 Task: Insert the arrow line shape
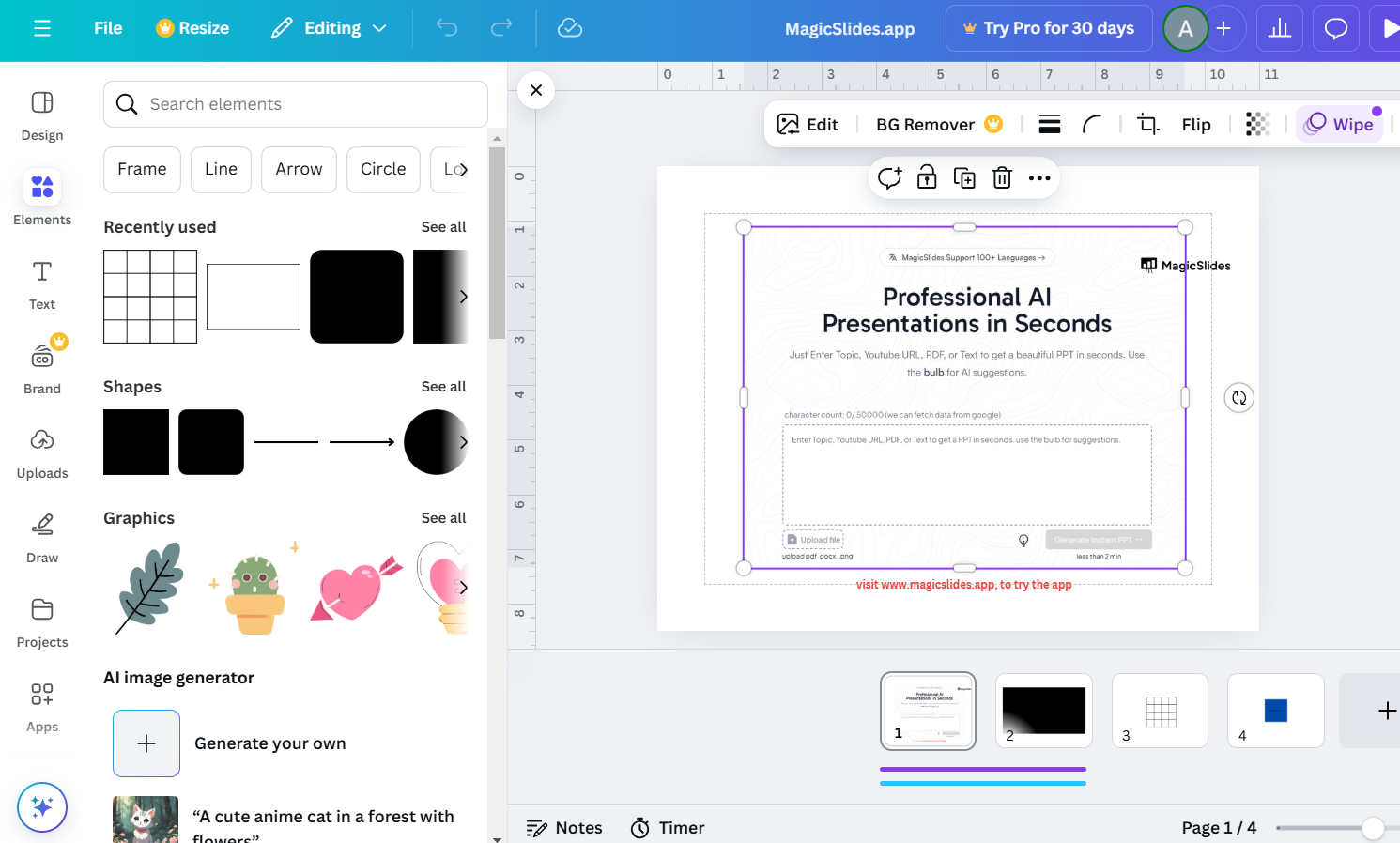click(362, 442)
